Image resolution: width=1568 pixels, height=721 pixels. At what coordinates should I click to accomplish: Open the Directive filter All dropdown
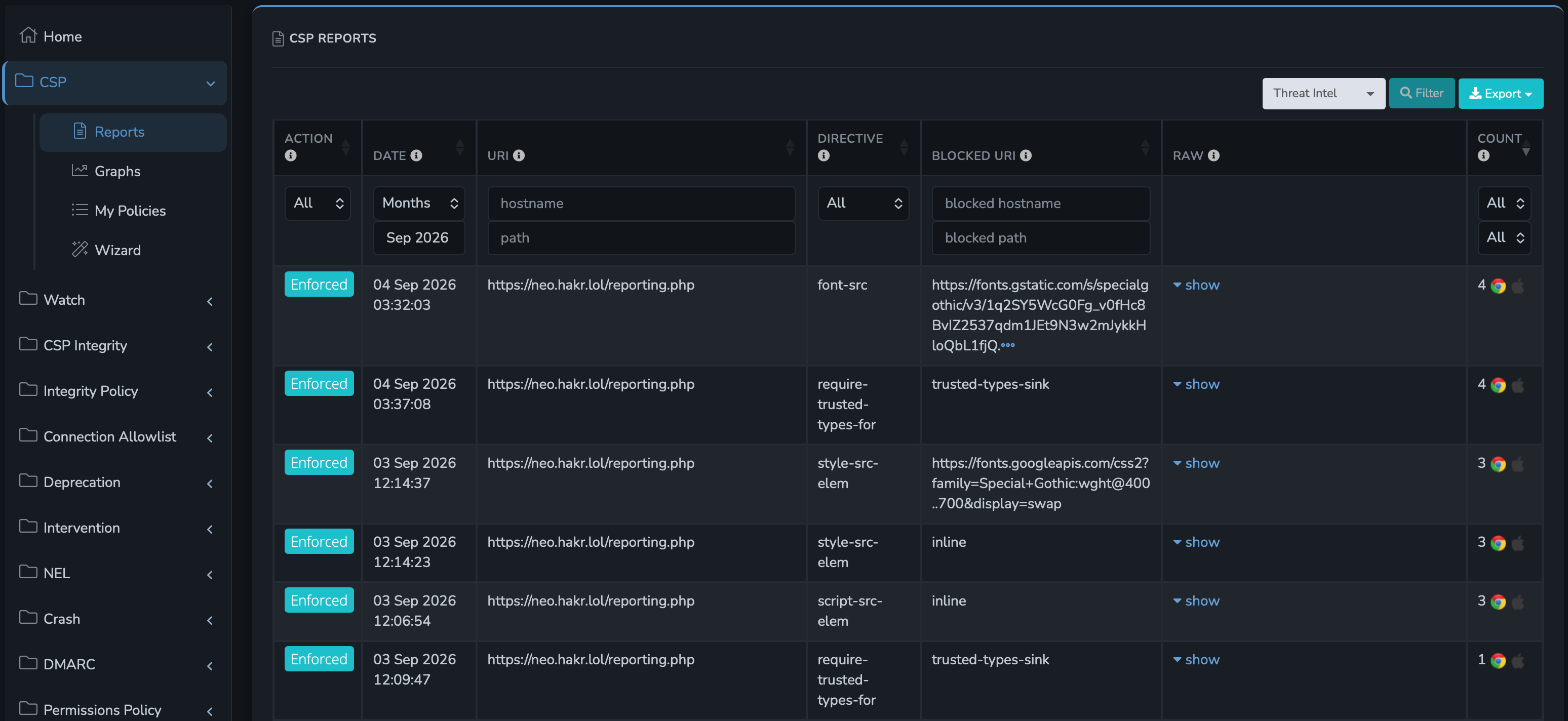863,203
